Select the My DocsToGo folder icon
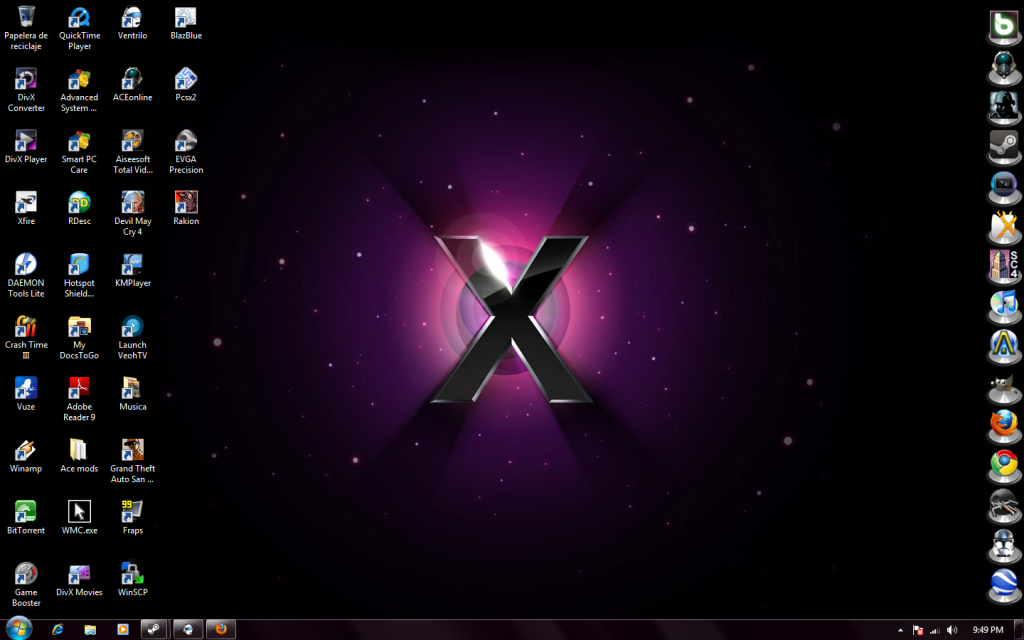 (x=79, y=337)
